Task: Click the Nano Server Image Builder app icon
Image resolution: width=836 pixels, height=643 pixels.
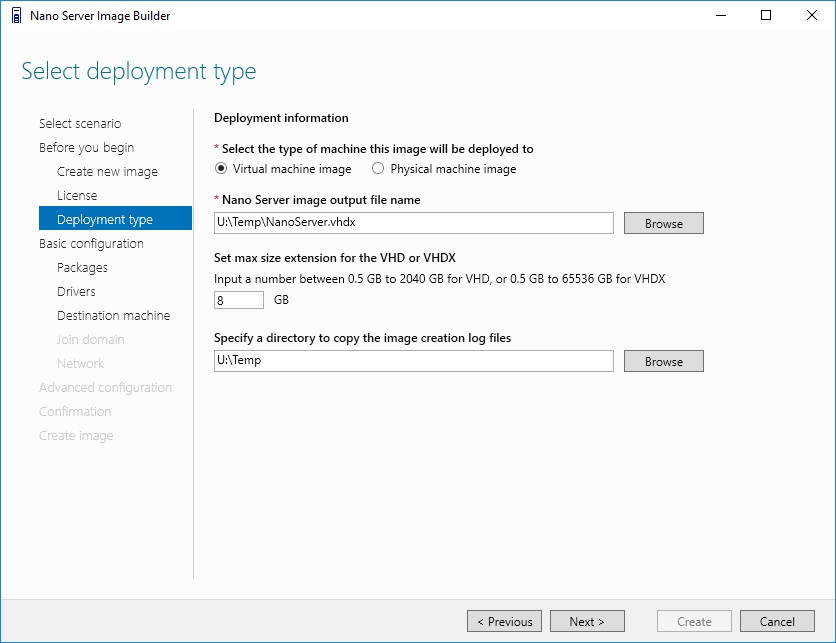Action: [17, 15]
